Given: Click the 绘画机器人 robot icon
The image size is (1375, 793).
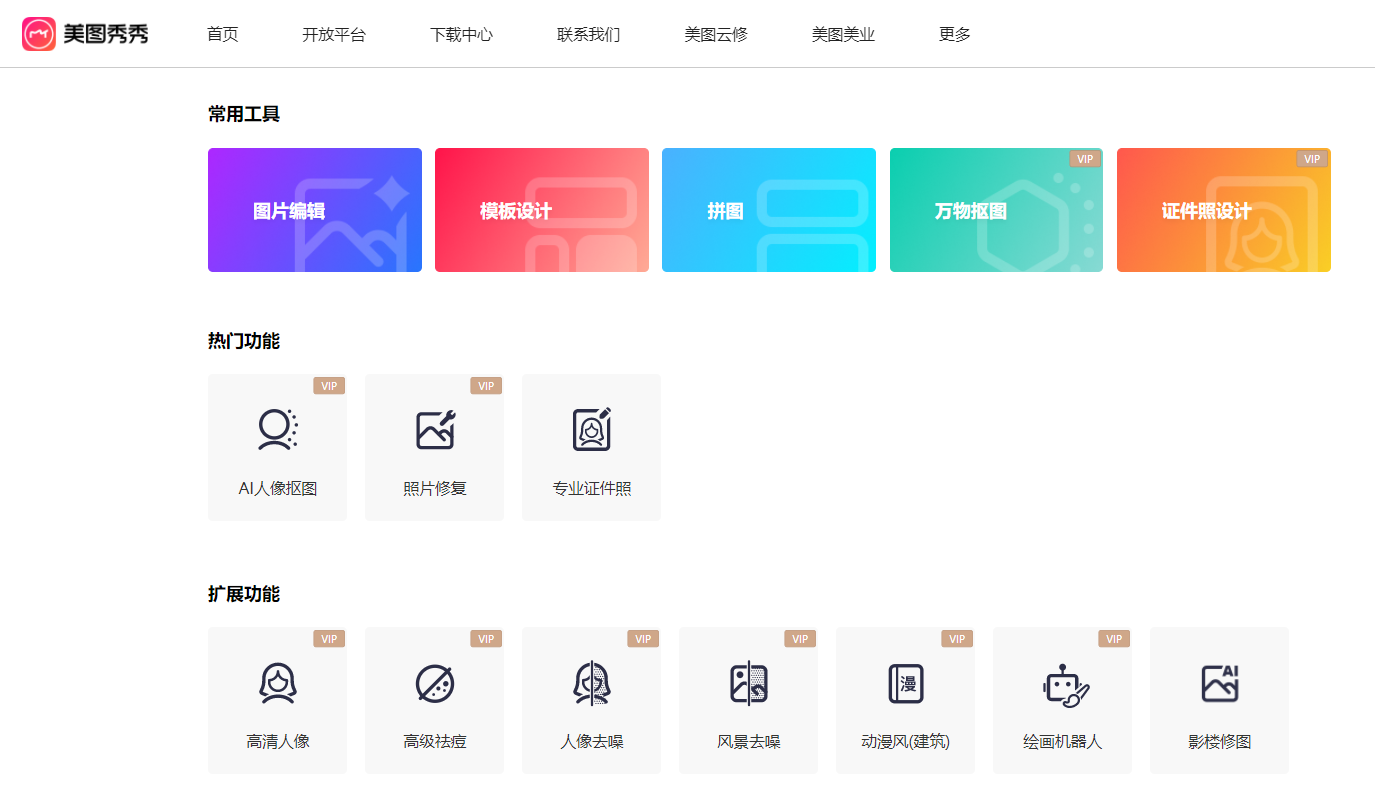Looking at the screenshot, I should pos(1065,686).
